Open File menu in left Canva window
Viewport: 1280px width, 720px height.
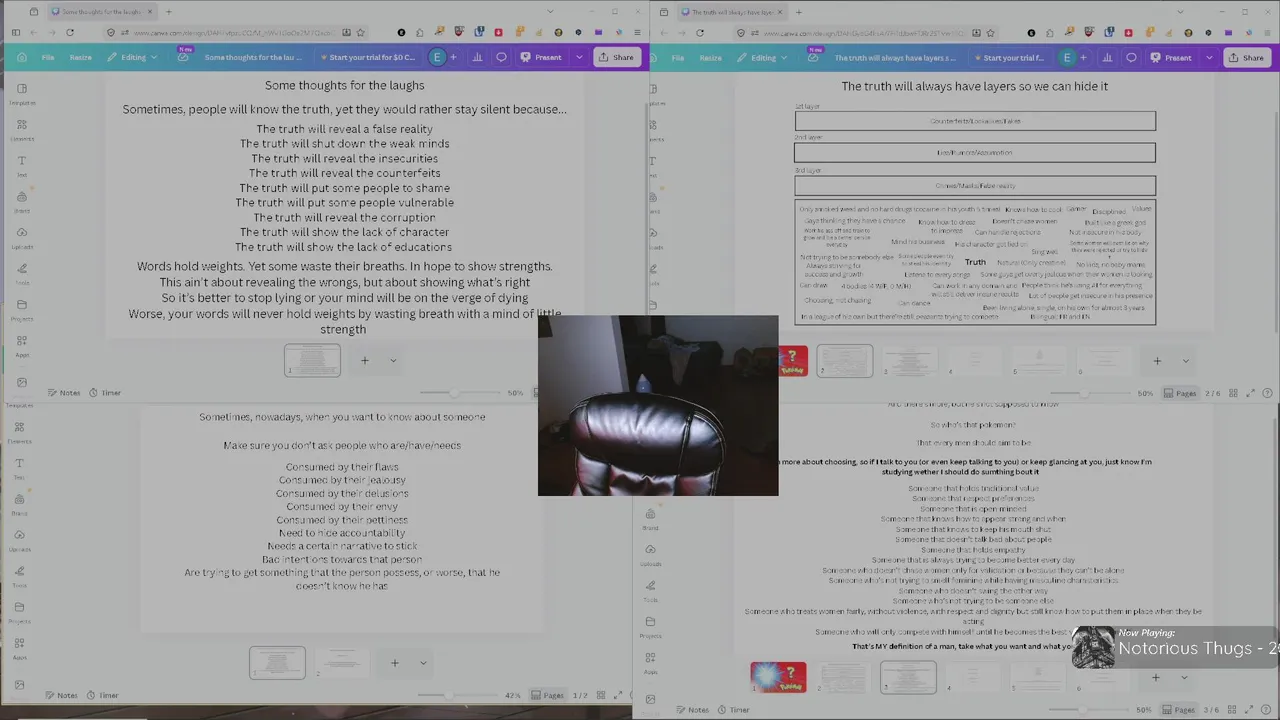pyautogui.click(x=48, y=57)
